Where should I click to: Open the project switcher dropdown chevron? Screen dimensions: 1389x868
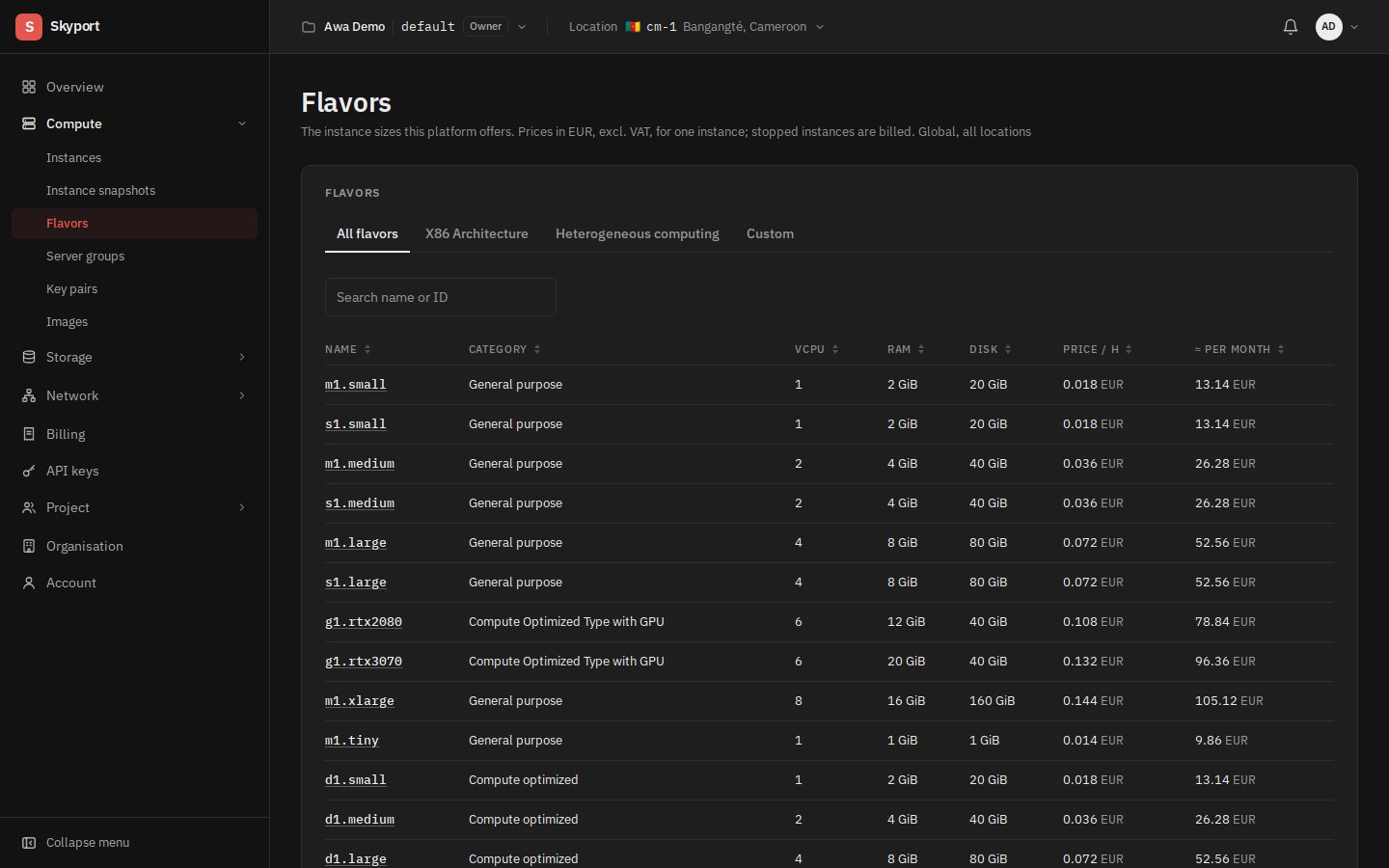tap(522, 27)
